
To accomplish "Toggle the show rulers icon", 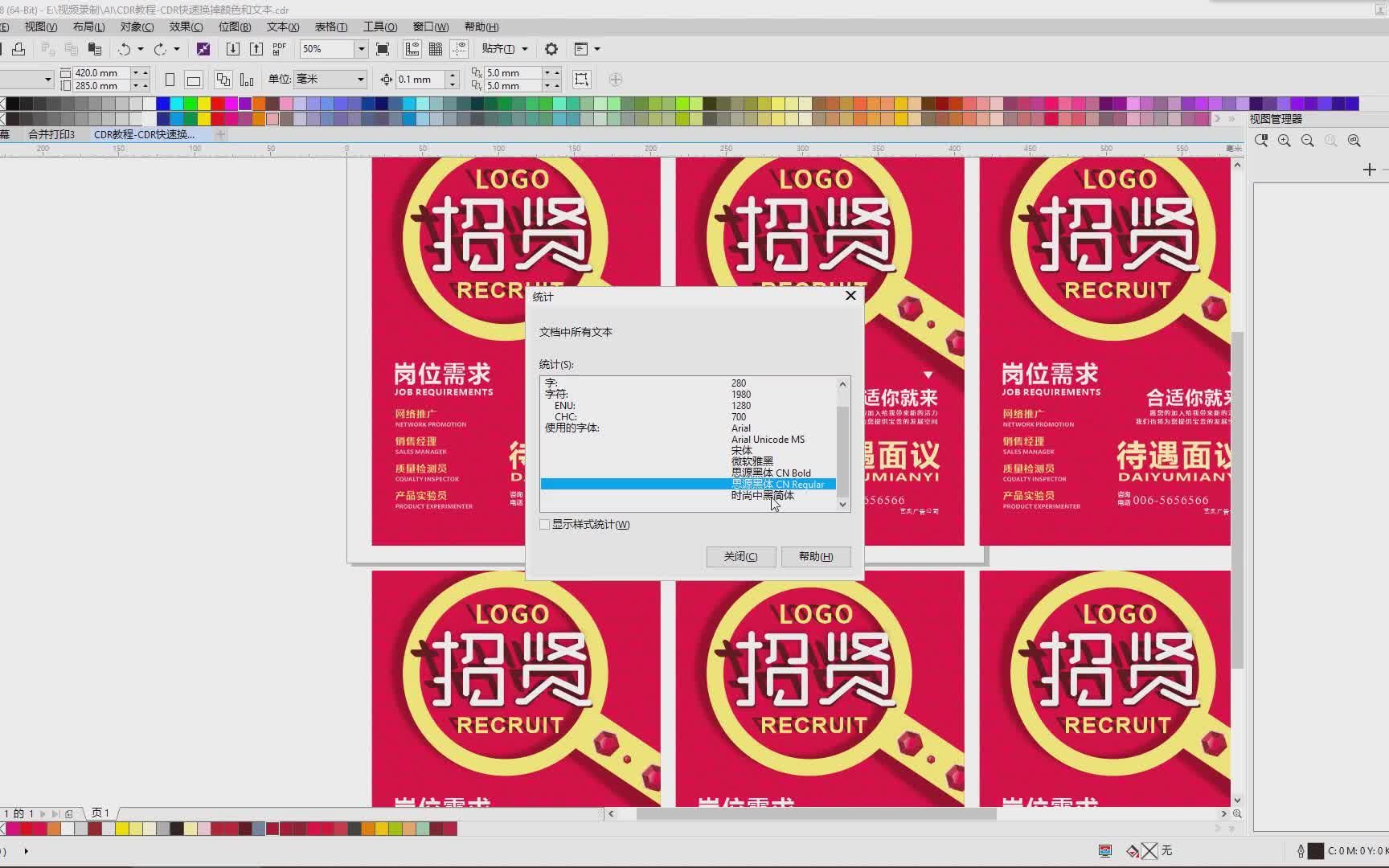I will [x=412, y=49].
